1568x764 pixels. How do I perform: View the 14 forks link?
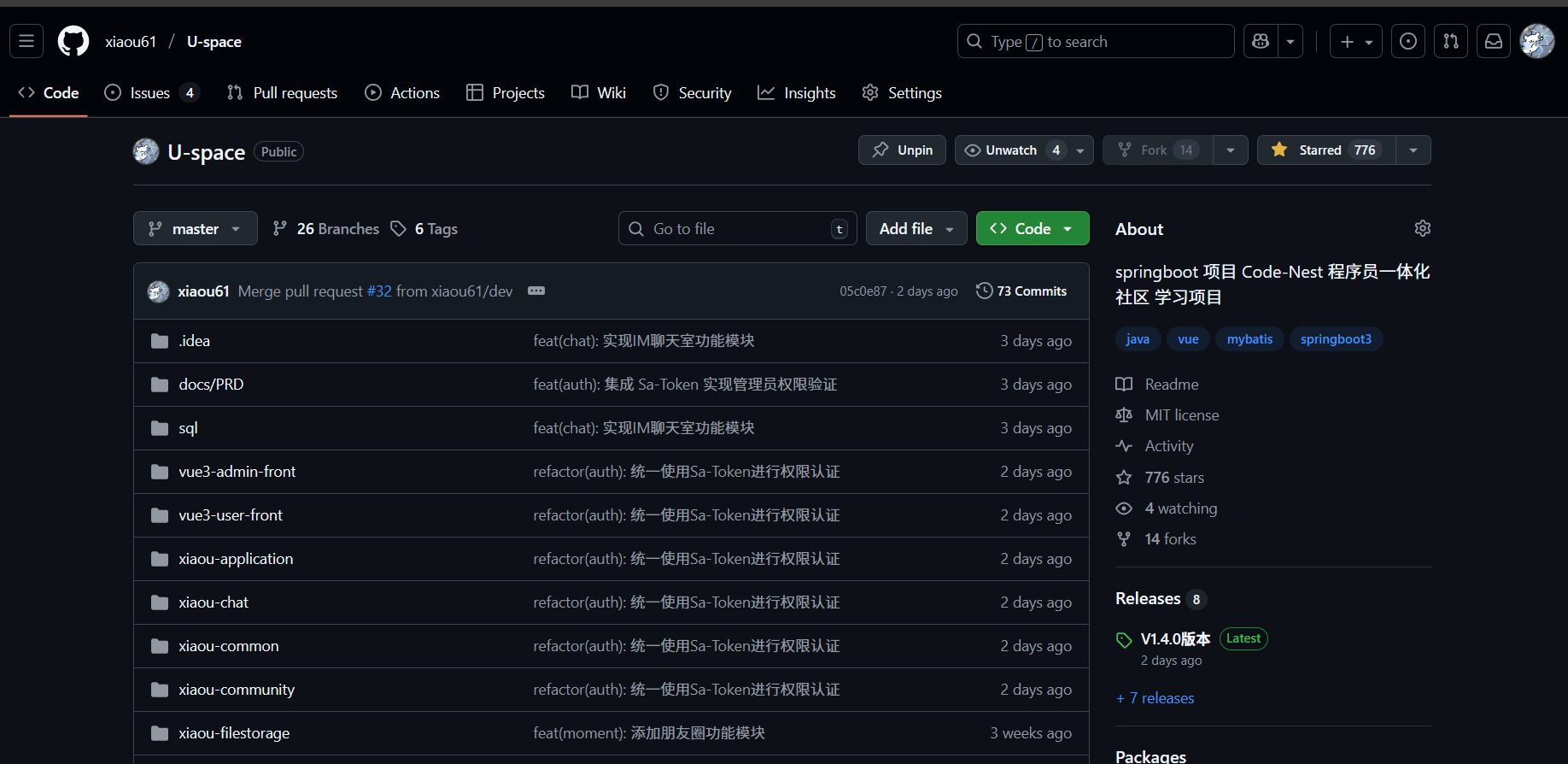(1156, 539)
